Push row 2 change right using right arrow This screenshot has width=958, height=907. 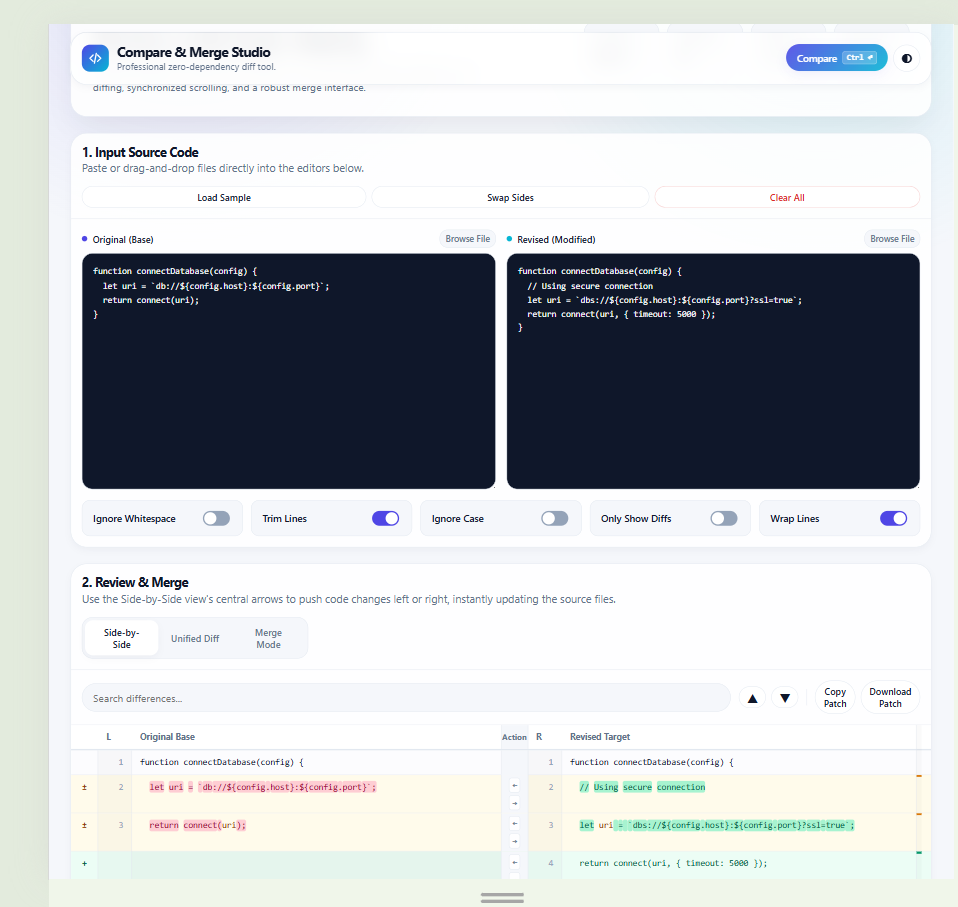(514, 804)
